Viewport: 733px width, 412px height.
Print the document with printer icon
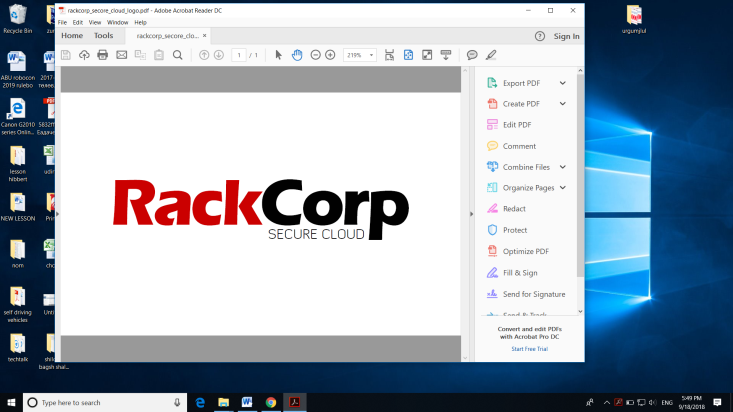(102, 55)
